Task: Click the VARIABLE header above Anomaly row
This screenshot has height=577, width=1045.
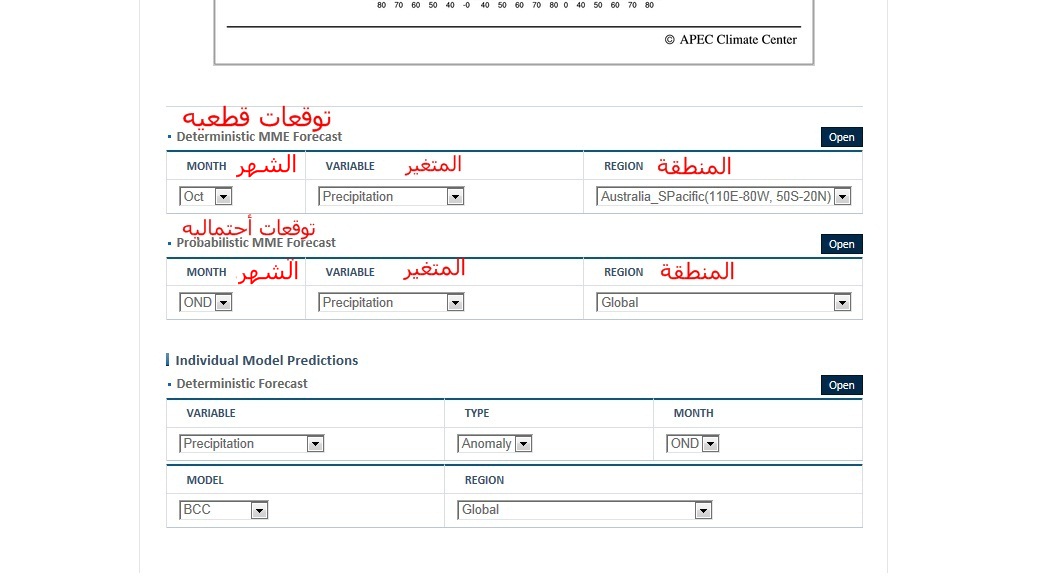Action: pyautogui.click(x=211, y=413)
